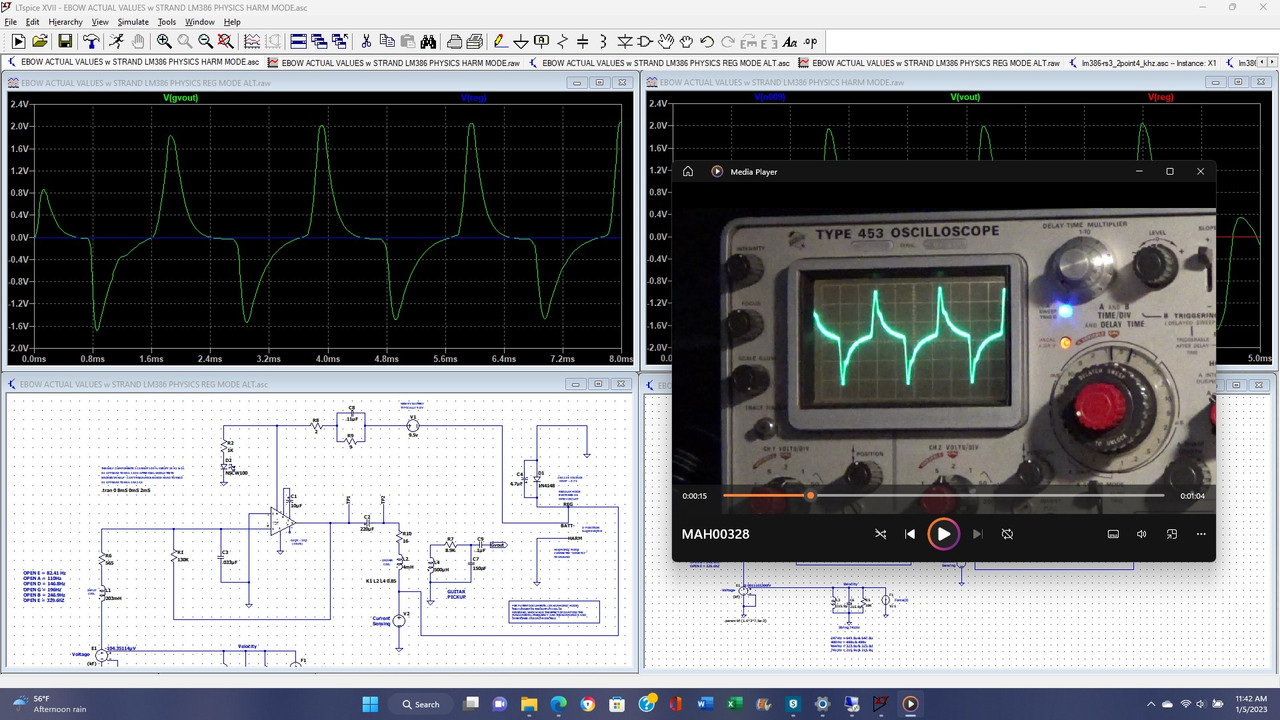The width and height of the screenshot is (1280, 720).
Task: Toggle shuffle in Media Player
Action: [x=881, y=534]
